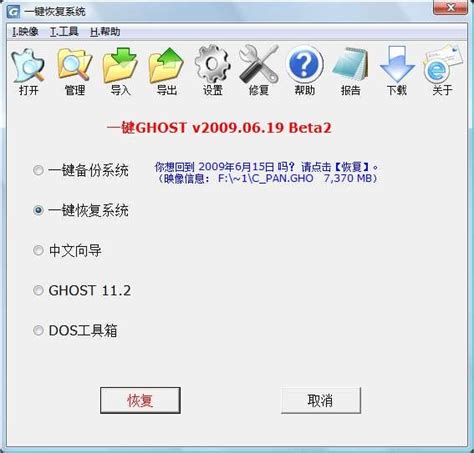Select the 导出 (Export) toolbar icon
The height and width of the screenshot is (453, 474).
(x=166, y=65)
